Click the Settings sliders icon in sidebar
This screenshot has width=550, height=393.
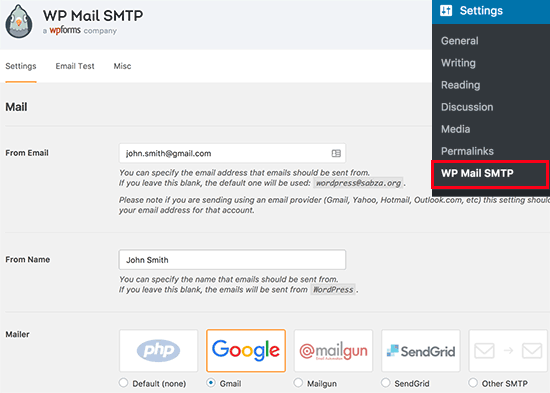click(x=446, y=11)
